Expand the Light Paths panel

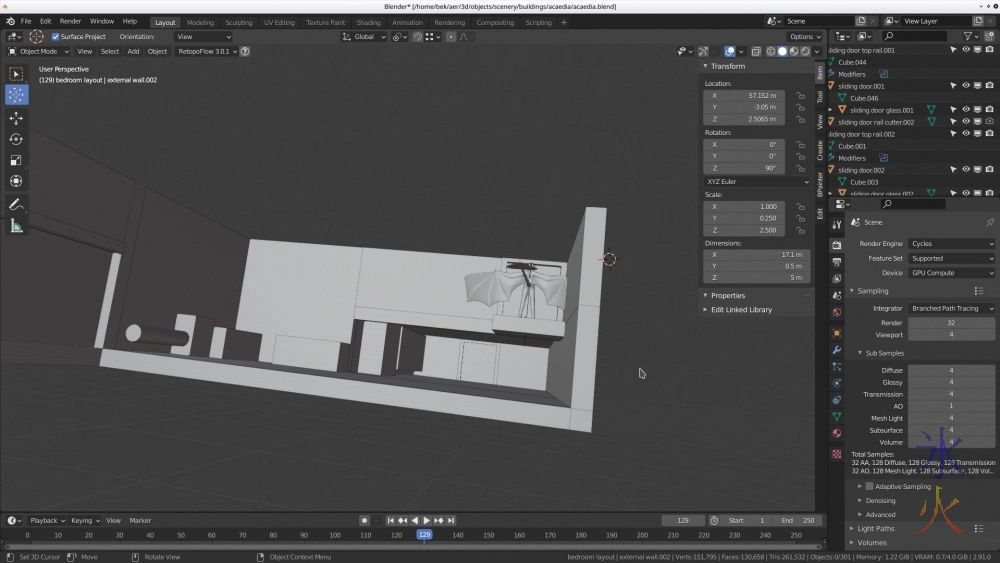(x=876, y=528)
